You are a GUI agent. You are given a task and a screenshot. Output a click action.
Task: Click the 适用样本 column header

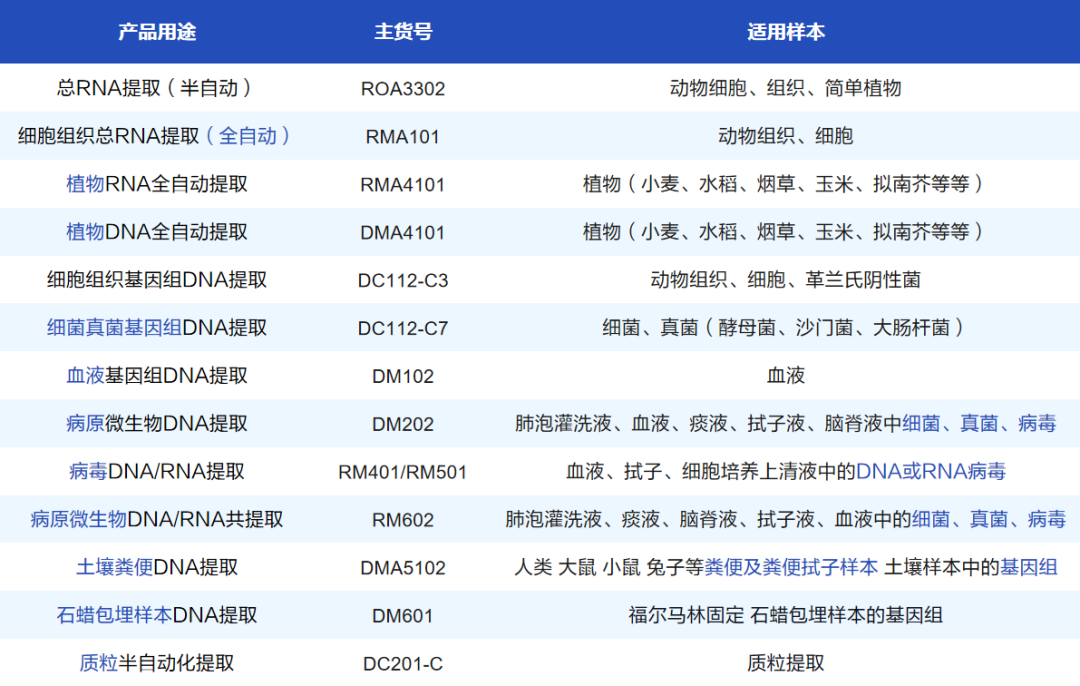pyautogui.click(x=786, y=32)
